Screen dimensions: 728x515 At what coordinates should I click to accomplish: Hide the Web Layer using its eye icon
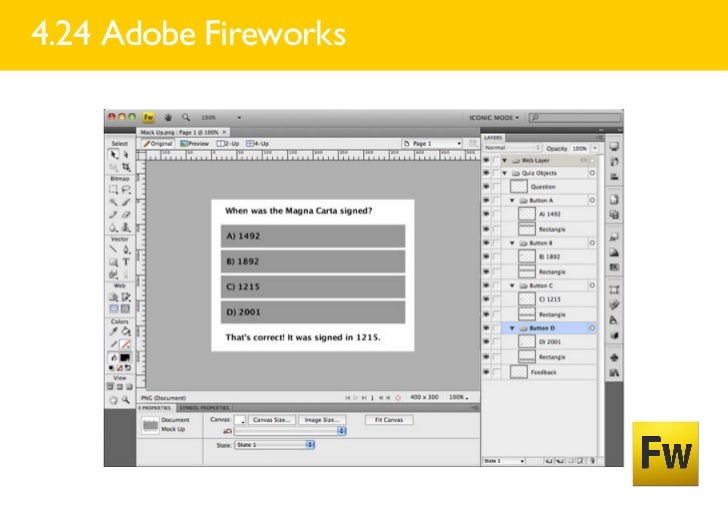[486, 160]
